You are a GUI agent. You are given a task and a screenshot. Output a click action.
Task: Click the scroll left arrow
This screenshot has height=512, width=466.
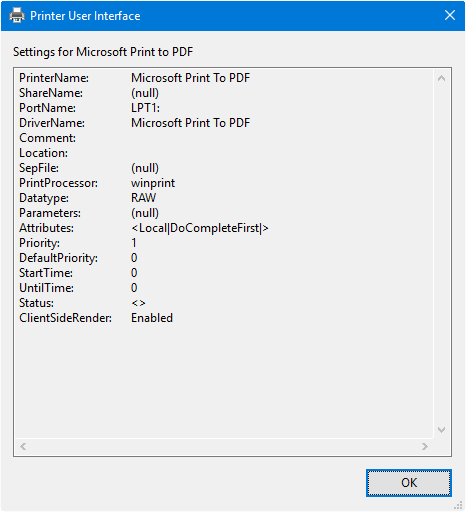pos(23,446)
